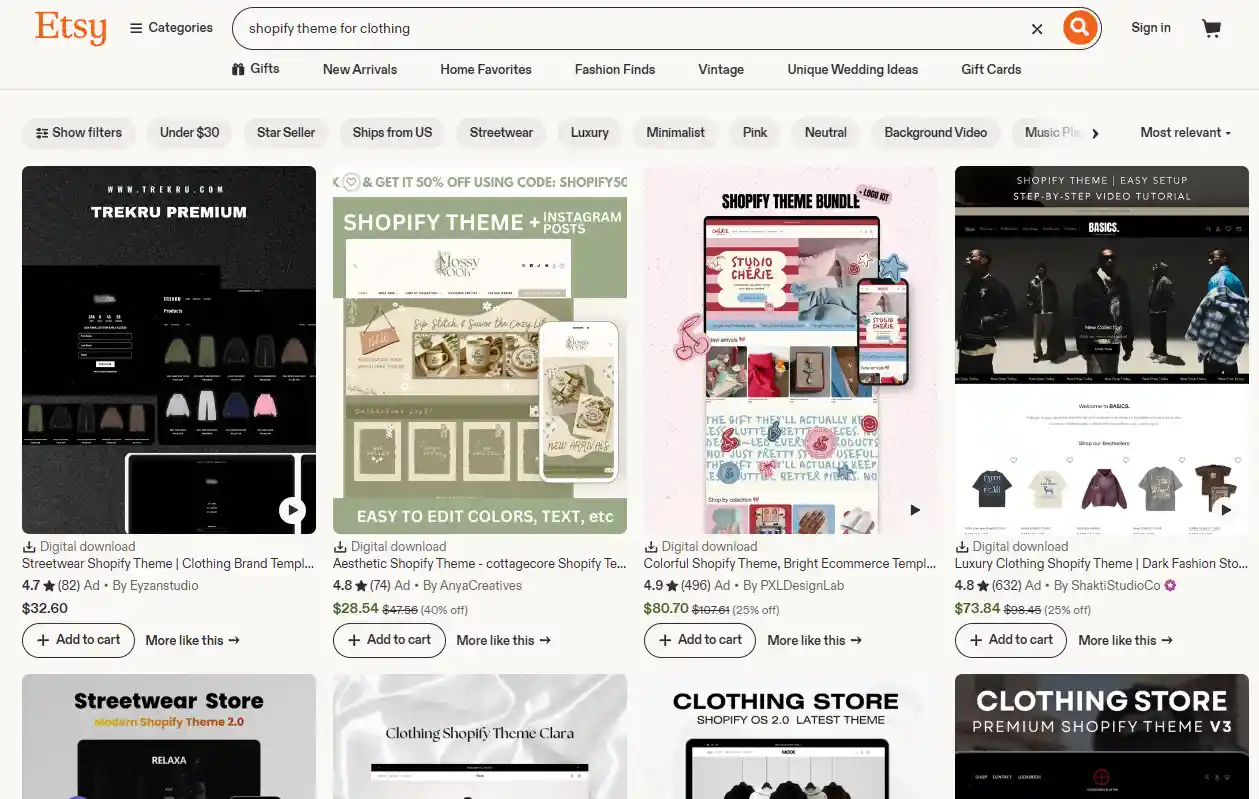The height and width of the screenshot is (799, 1259).
Task: Toggle the Ships from US filter chip
Action: 392,132
